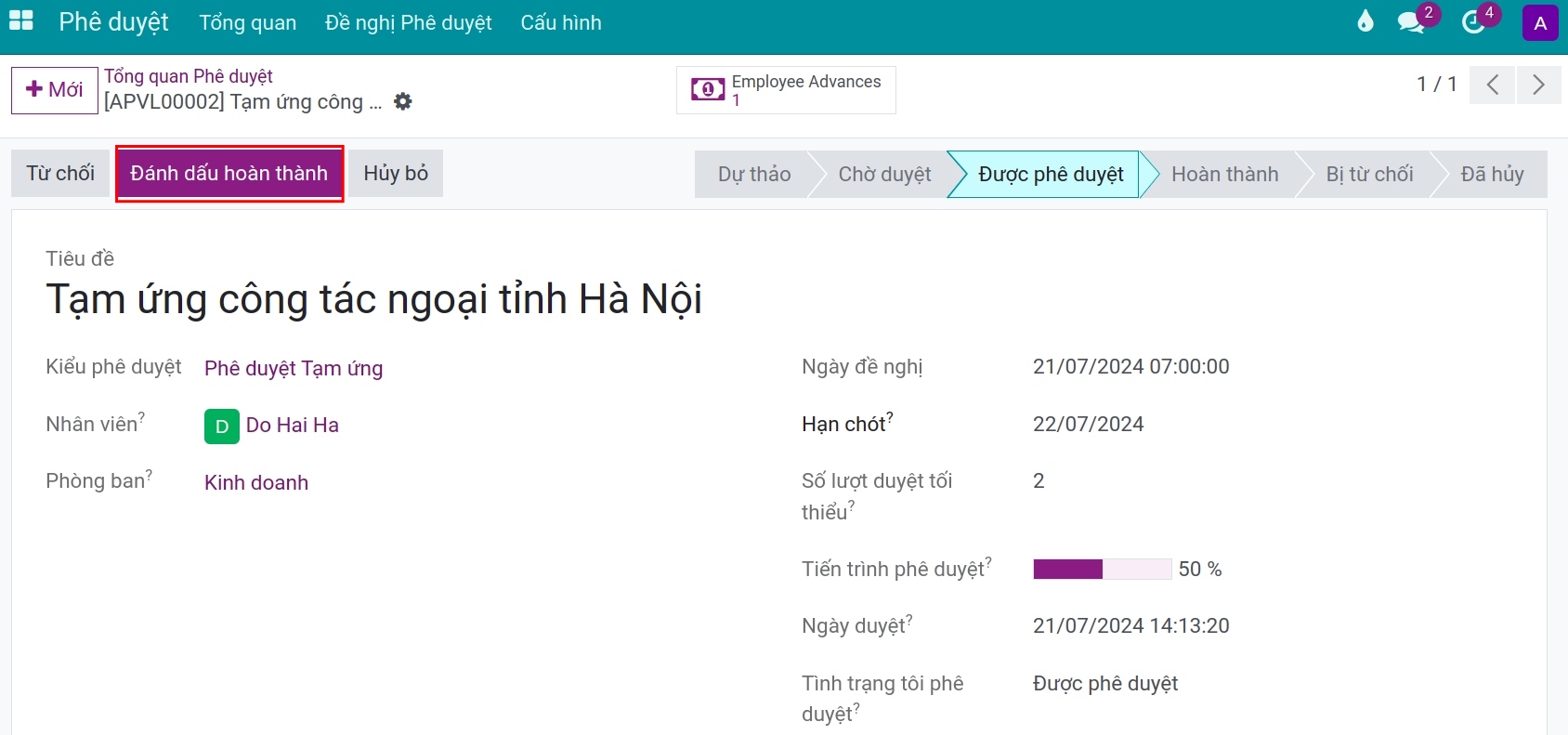Select the Dự thảo status stage
The width and height of the screenshot is (1568, 735).
[754, 174]
